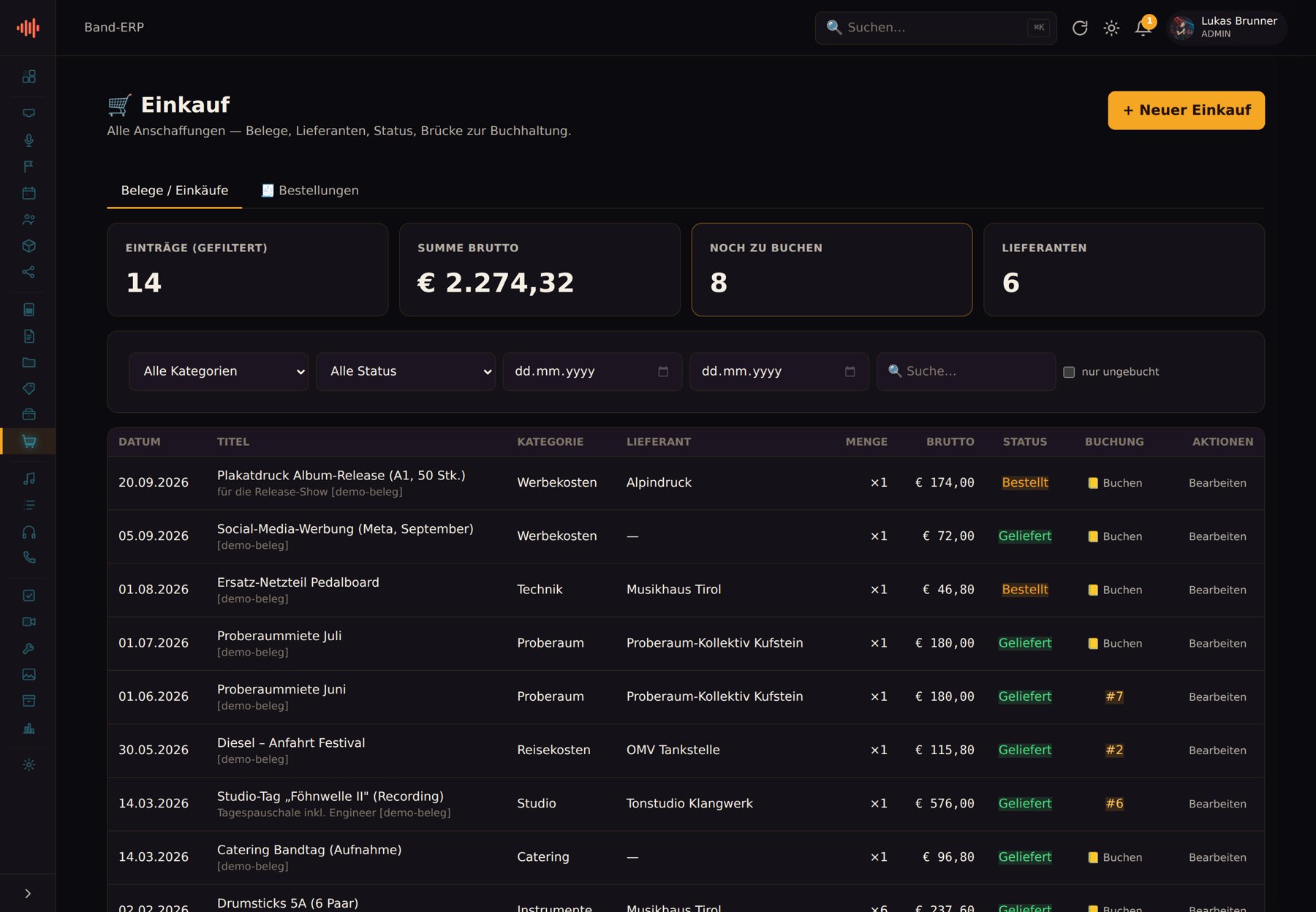Click the share nodes icon in sidebar

pos(29,272)
